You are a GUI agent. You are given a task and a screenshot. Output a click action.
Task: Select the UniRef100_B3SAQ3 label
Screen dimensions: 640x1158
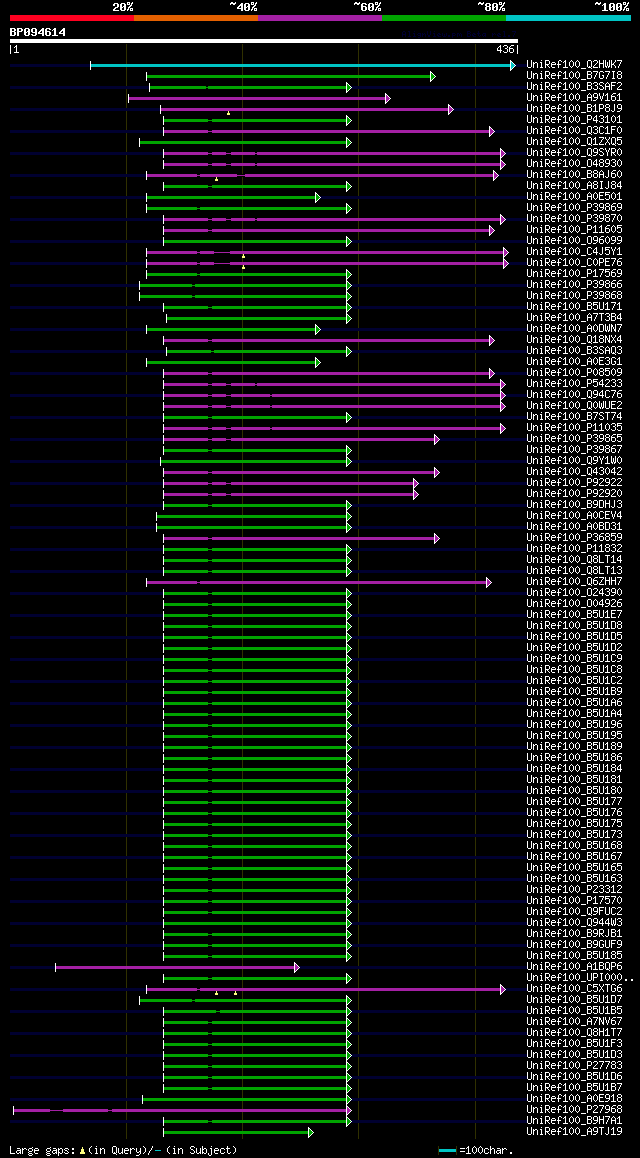click(574, 351)
